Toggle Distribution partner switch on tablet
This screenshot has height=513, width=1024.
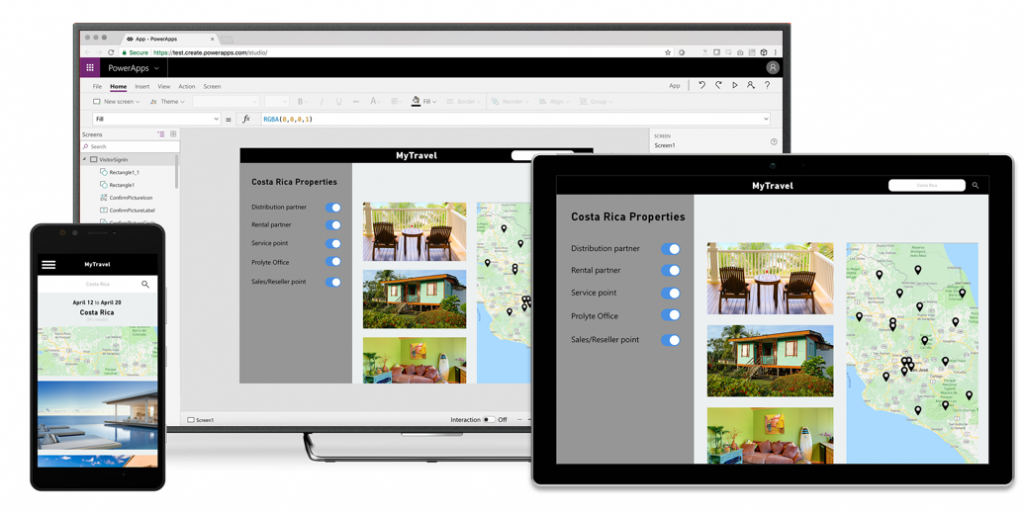671,249
